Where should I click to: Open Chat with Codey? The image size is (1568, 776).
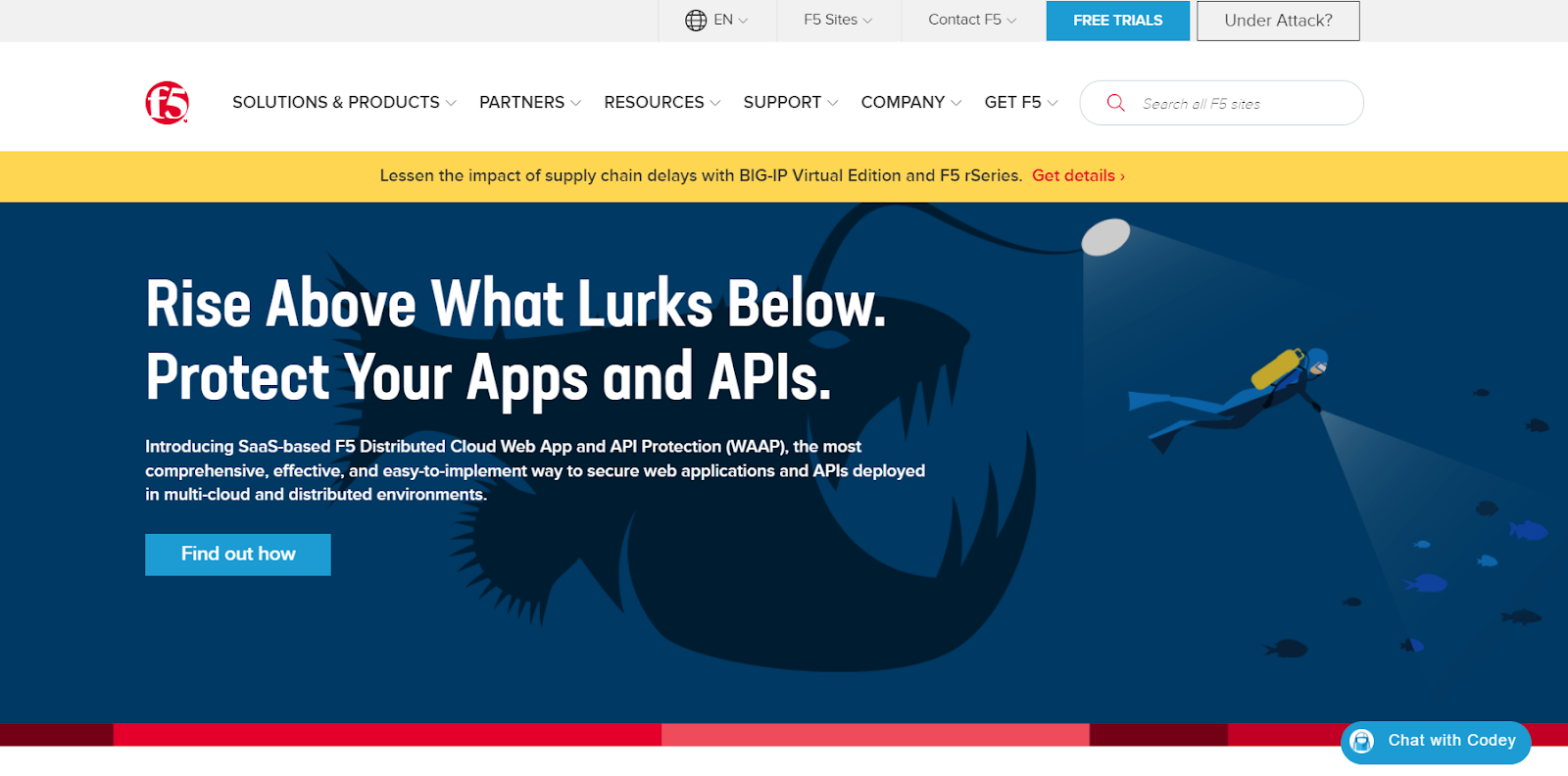coord(1436,742)
